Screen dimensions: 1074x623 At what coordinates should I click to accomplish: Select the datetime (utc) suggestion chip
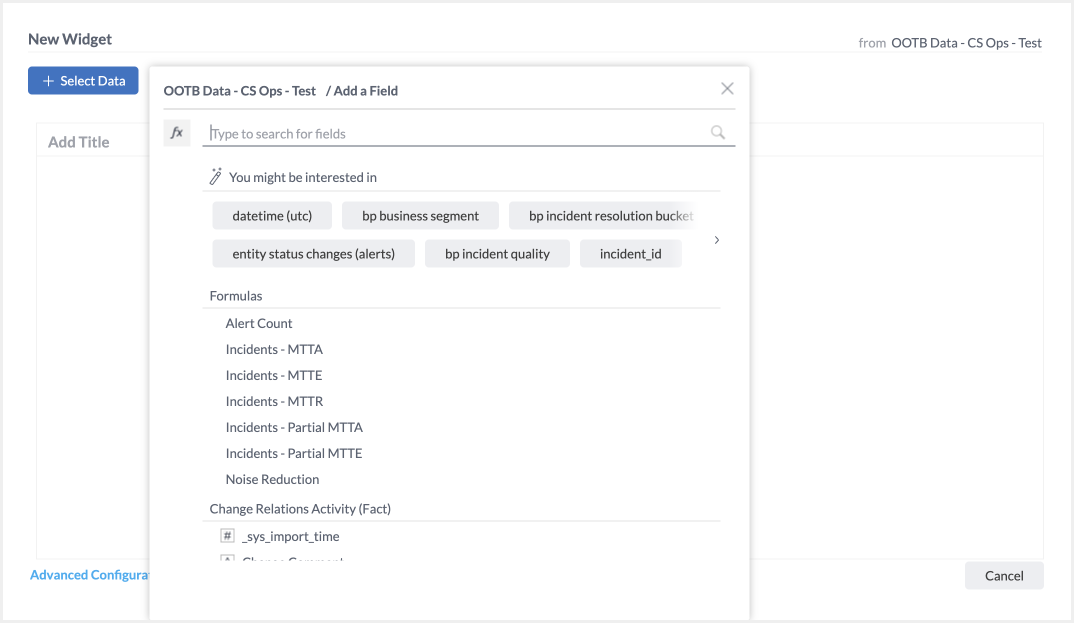point(272,216)
